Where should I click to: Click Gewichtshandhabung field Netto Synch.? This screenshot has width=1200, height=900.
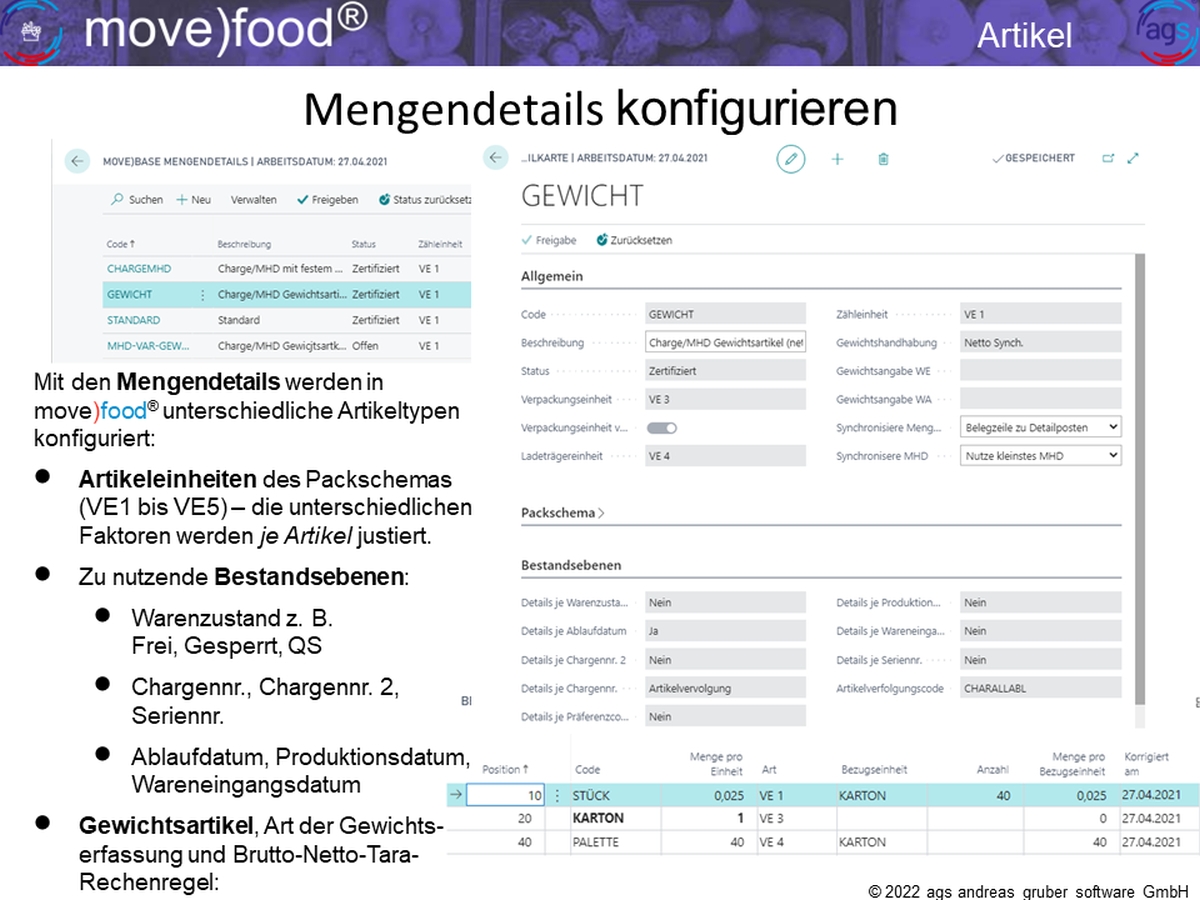tap(1040, 342)
